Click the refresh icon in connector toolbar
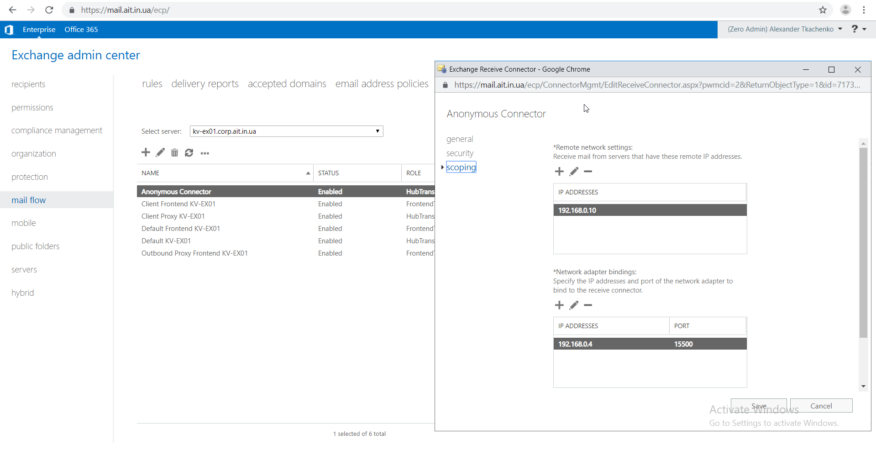The image size is (876, 450). (189, 153)
